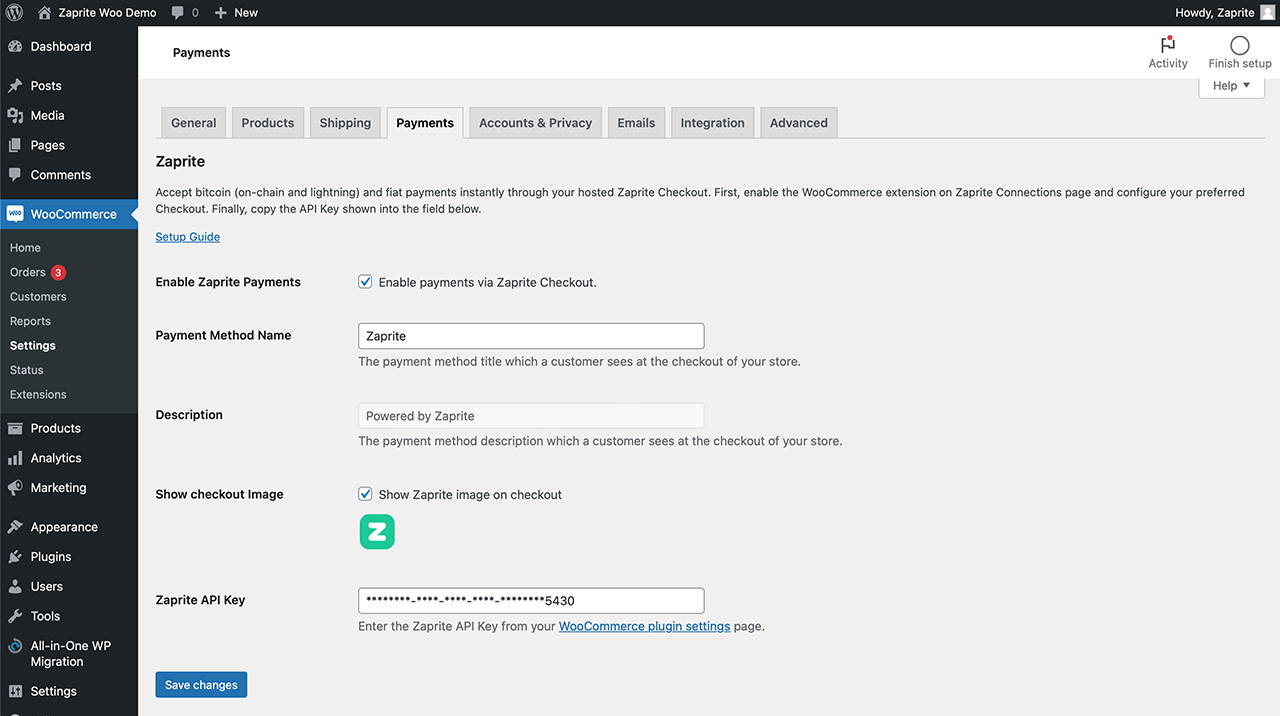
Task: Click the Save changes button
Action: tap(201, 685)
